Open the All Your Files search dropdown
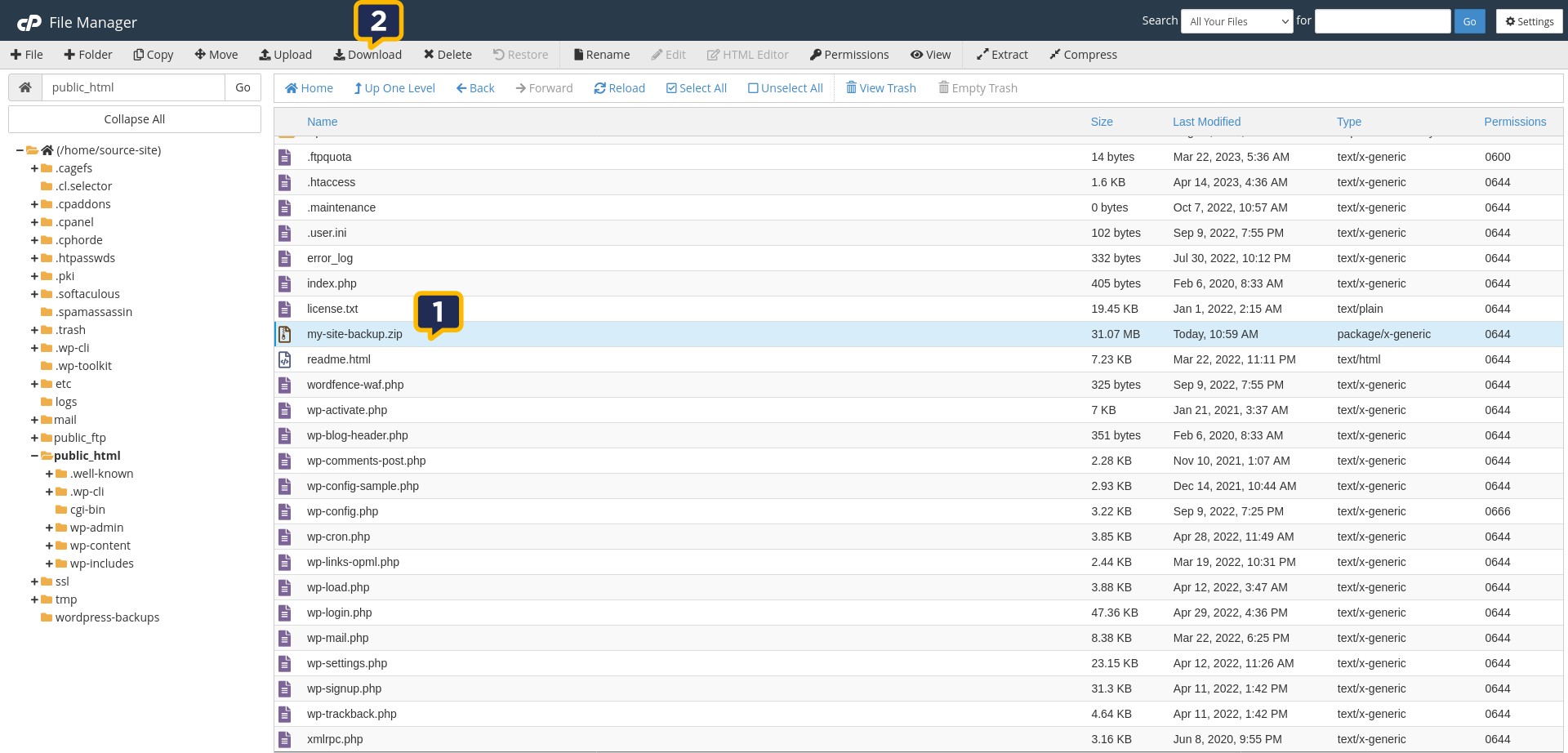 point(1236,21)
